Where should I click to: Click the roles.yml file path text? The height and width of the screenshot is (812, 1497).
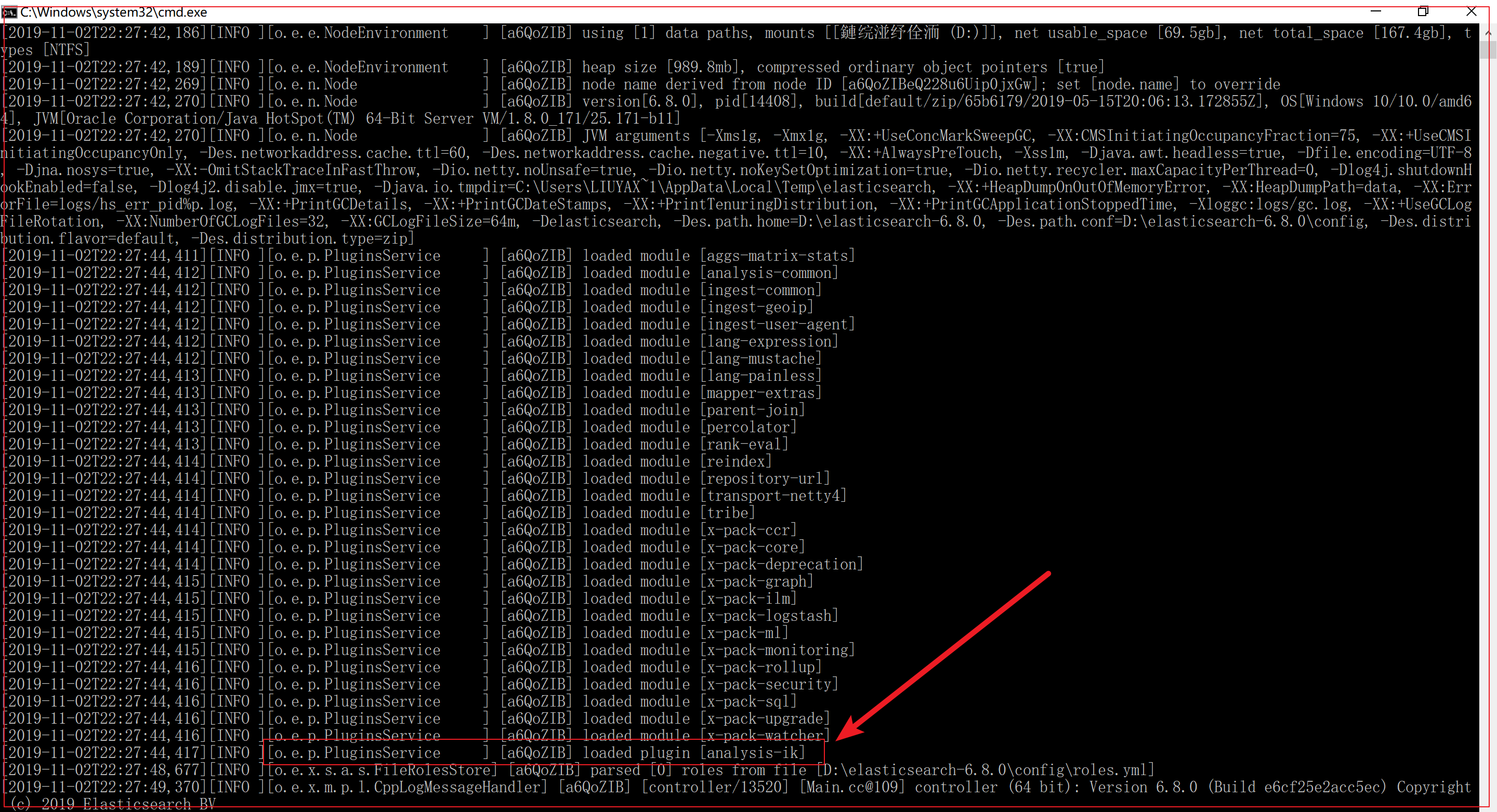[x=986, y=770]
